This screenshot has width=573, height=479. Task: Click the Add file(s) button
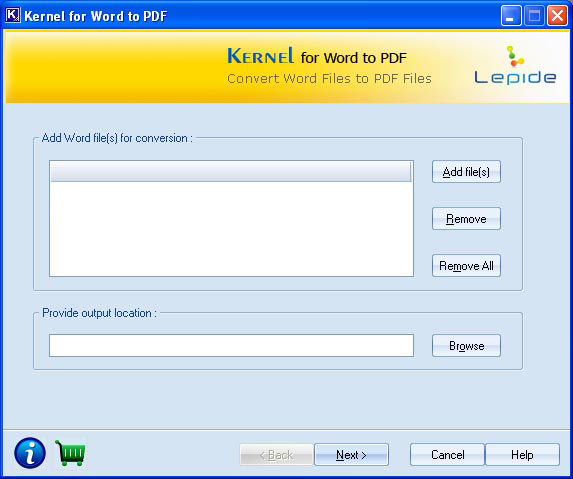466,172
